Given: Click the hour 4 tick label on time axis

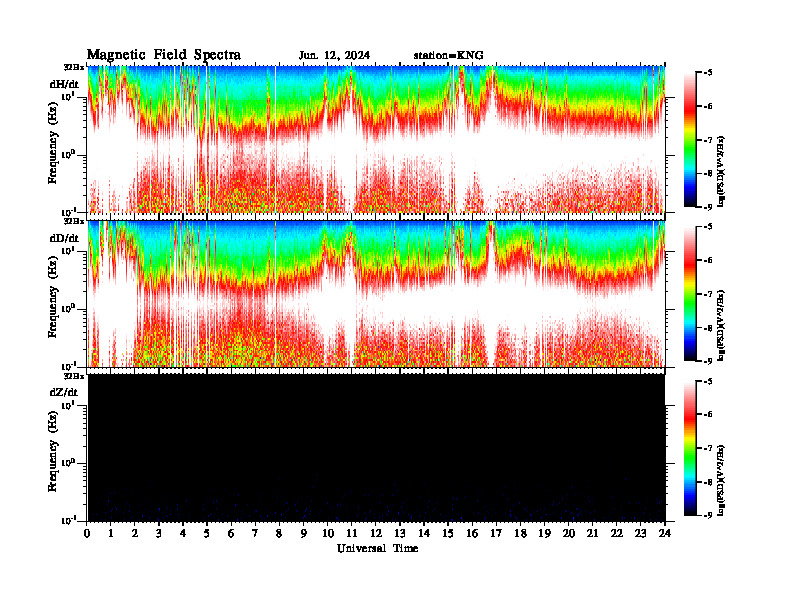Looking at the screenshot, I should tap(183, 533).
